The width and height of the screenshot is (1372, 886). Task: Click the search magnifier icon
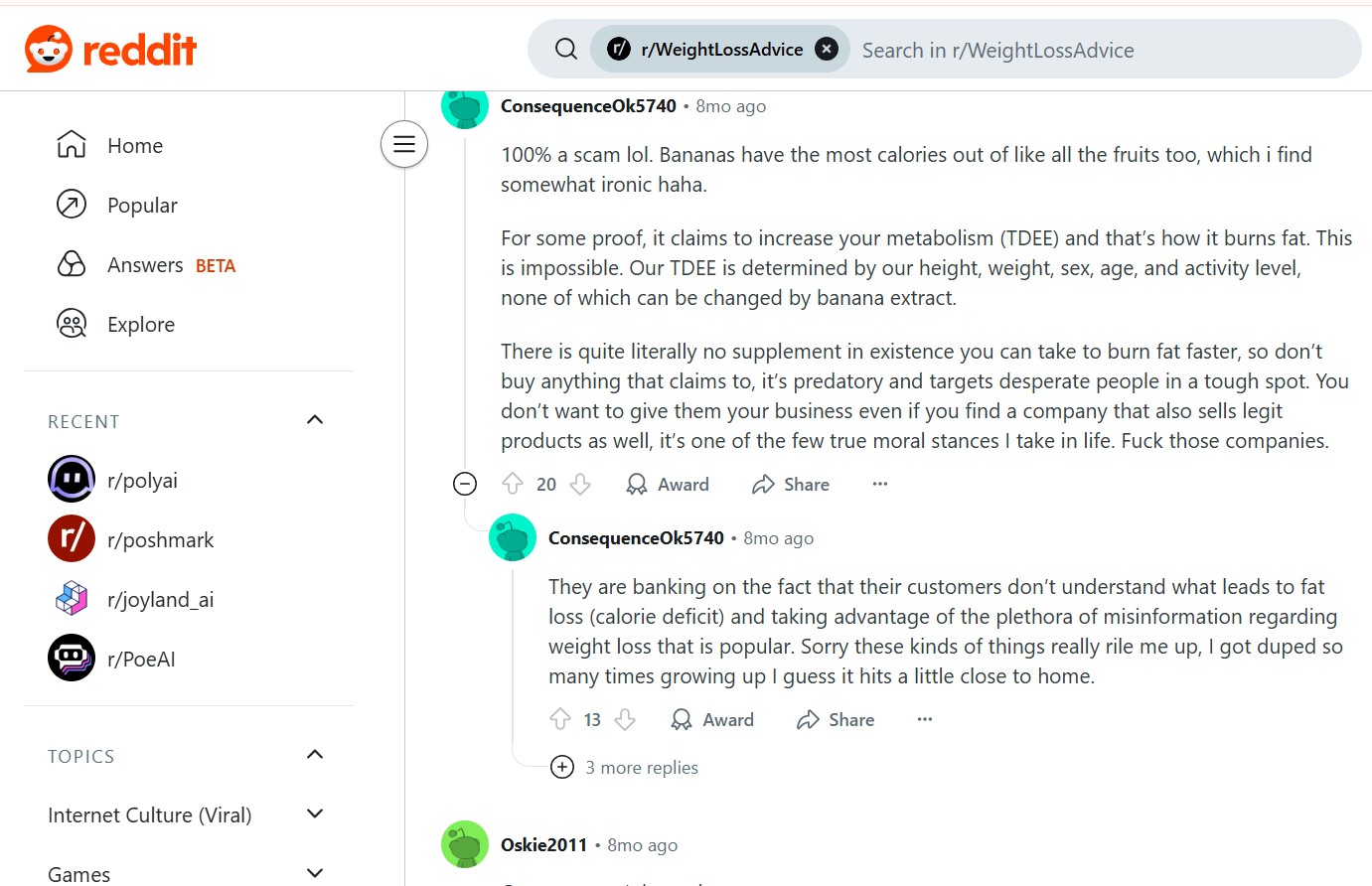566,50
